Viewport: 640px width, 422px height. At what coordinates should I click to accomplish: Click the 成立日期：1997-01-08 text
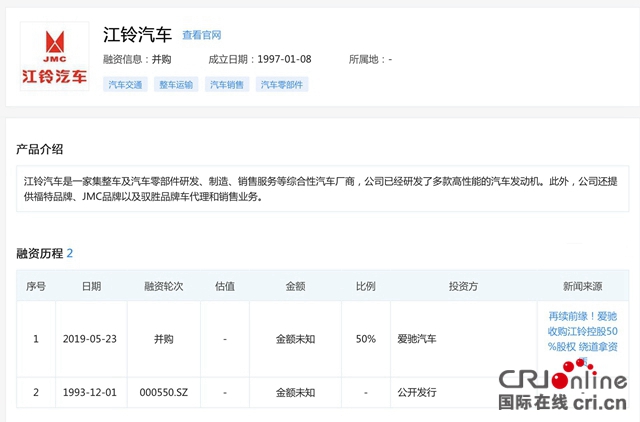[x=260, y=60]
